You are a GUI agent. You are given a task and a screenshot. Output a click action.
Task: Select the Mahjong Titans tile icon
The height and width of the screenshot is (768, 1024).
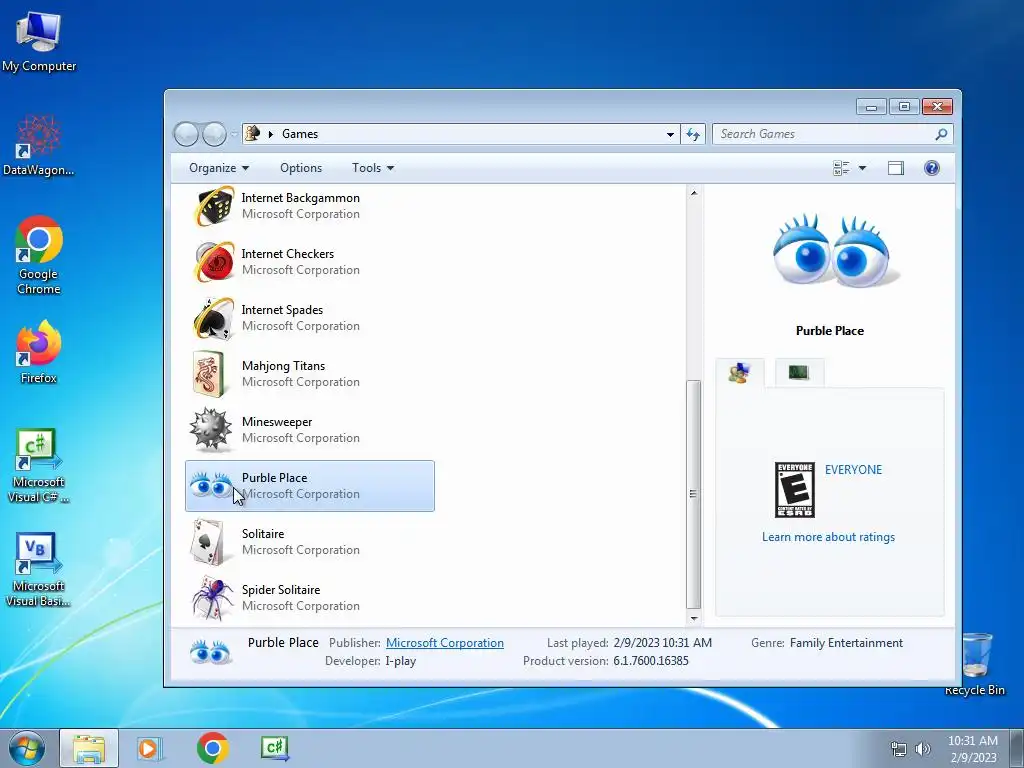point(209,374)
